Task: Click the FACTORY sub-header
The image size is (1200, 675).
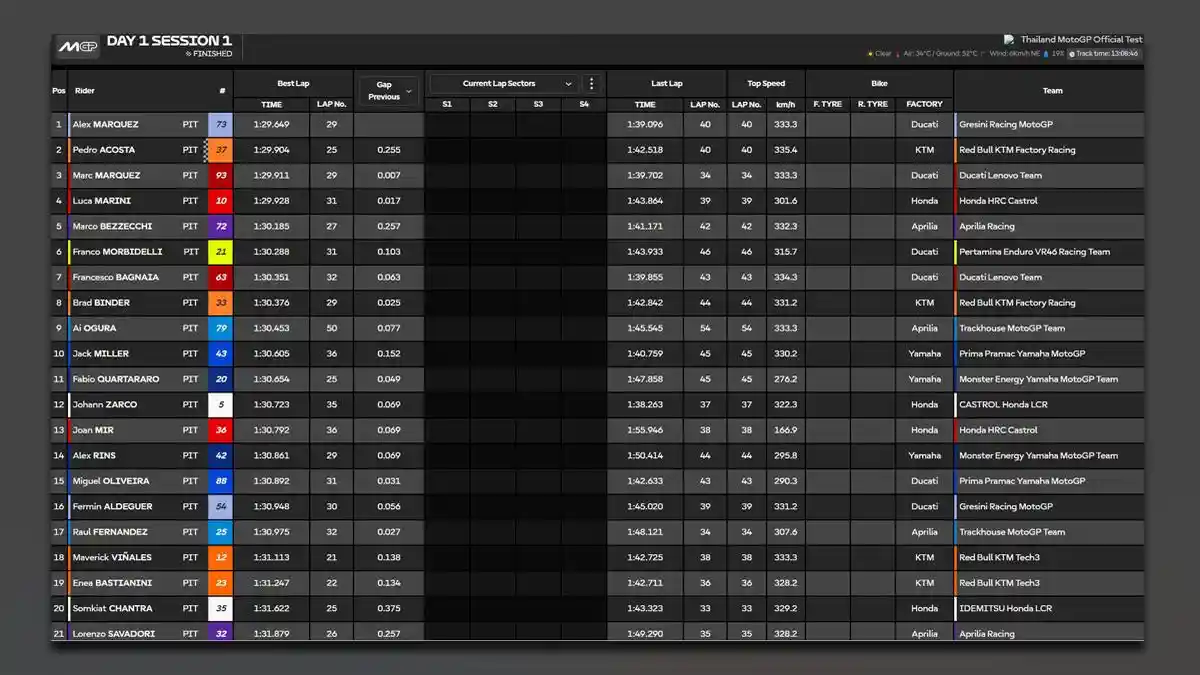Action: 924,104
